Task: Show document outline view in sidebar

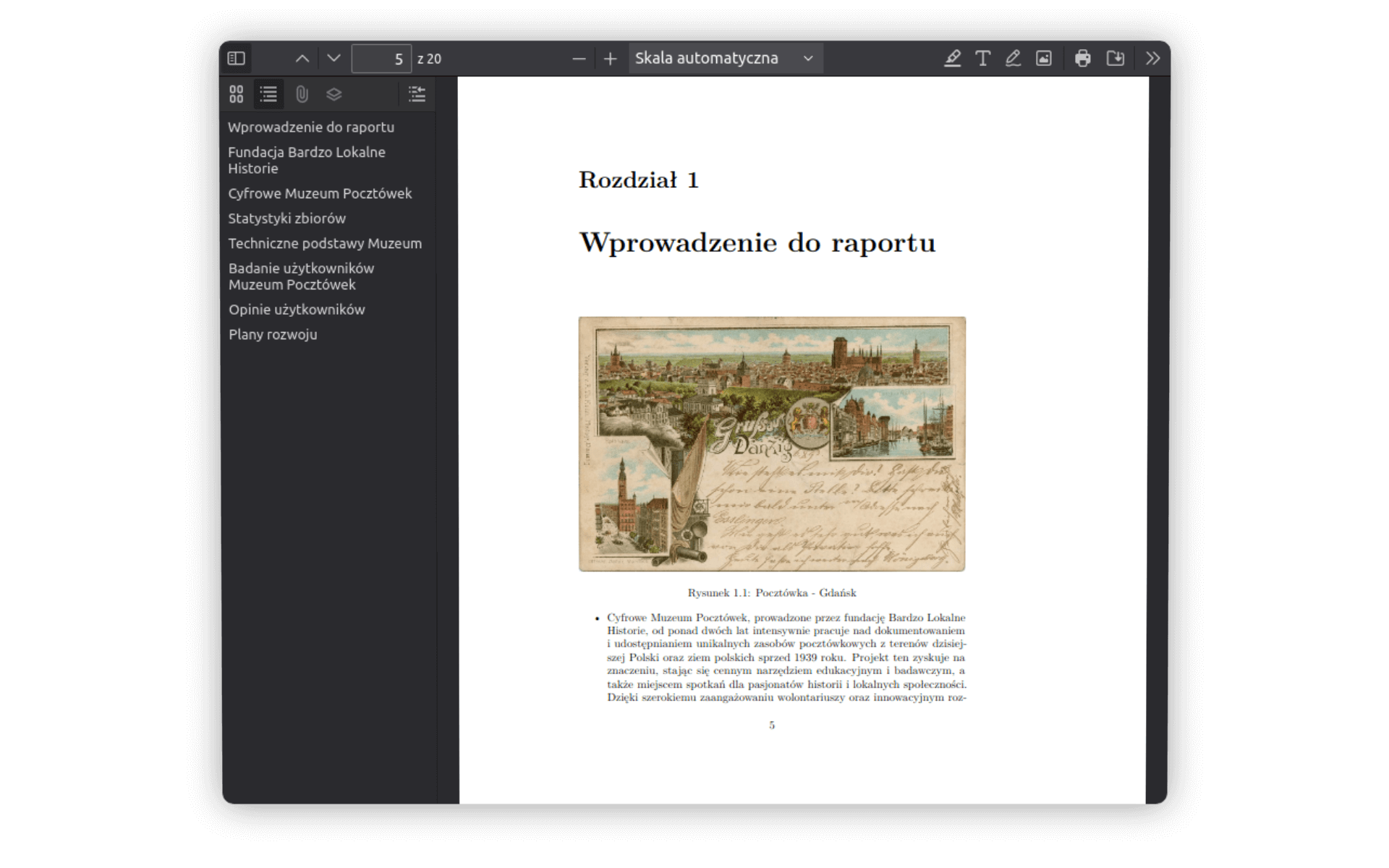Action: (x=268, y=94)
